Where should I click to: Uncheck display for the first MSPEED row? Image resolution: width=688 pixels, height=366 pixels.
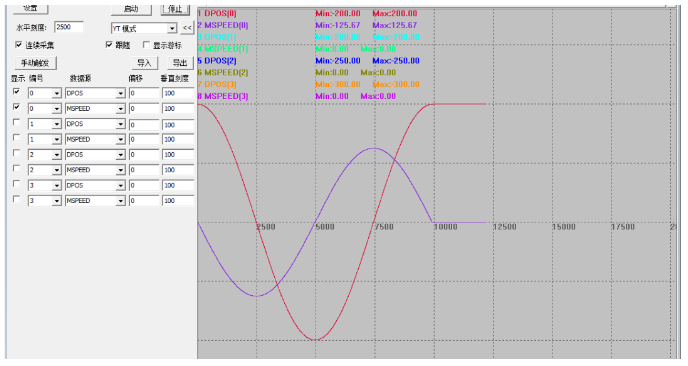pyautogui.click(x=16, y=107)
